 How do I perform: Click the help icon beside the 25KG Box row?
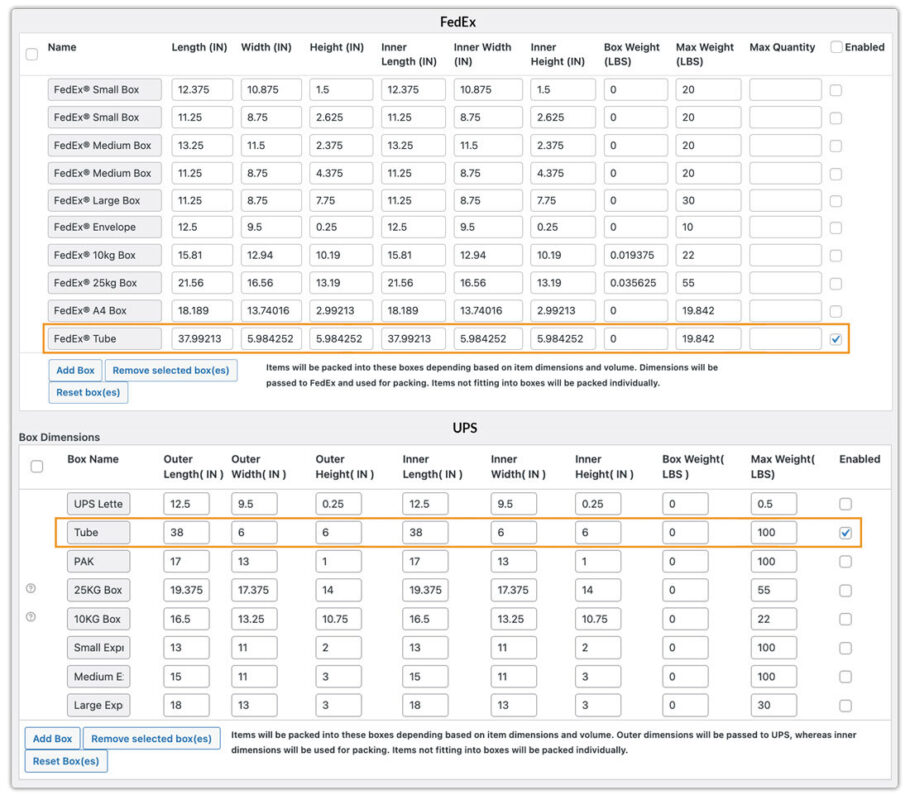coord(31,588)
